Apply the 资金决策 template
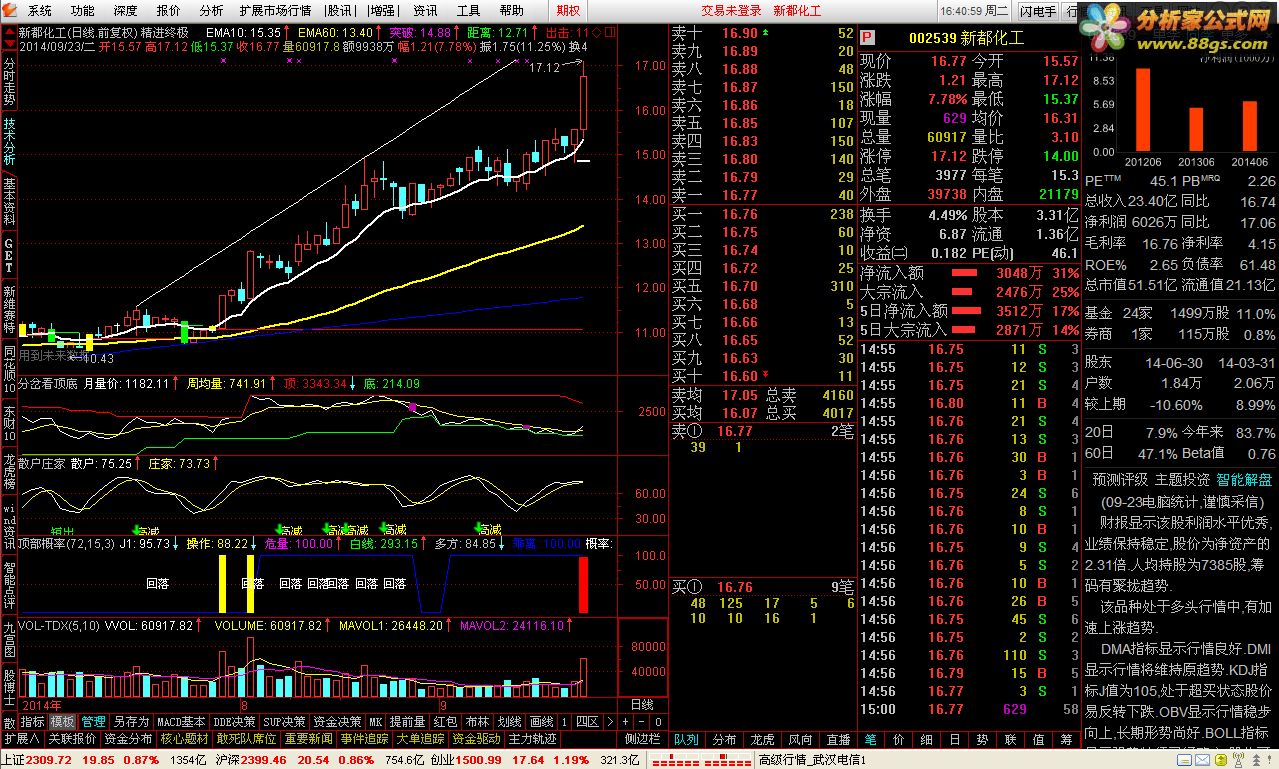 [336, 721]
